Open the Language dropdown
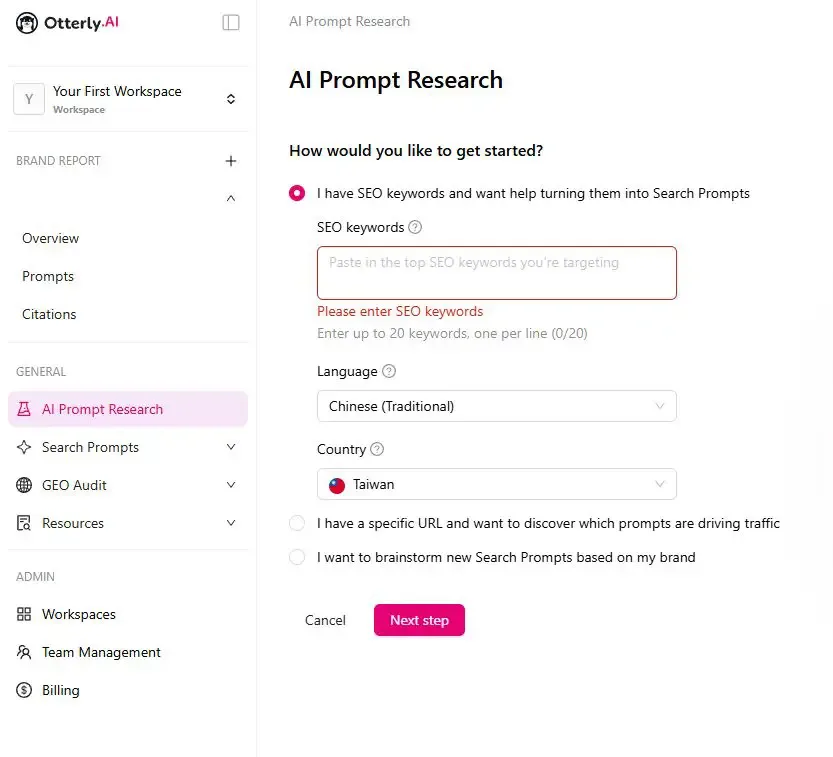Viewport: 833px width, 757px height. (496, 406)
